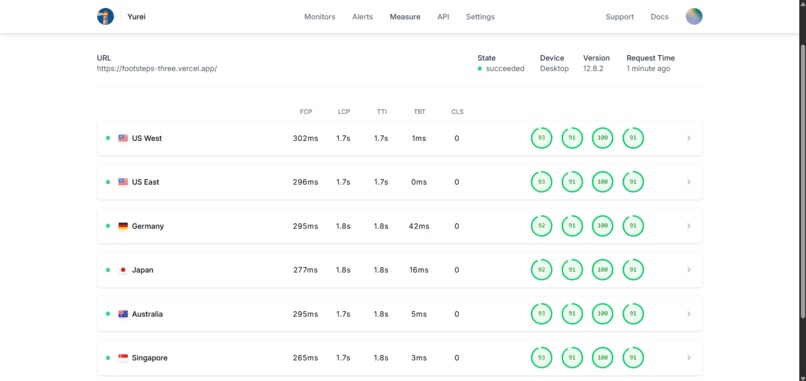
Task: Click the Japan flag icon
Action: (123, 270)
